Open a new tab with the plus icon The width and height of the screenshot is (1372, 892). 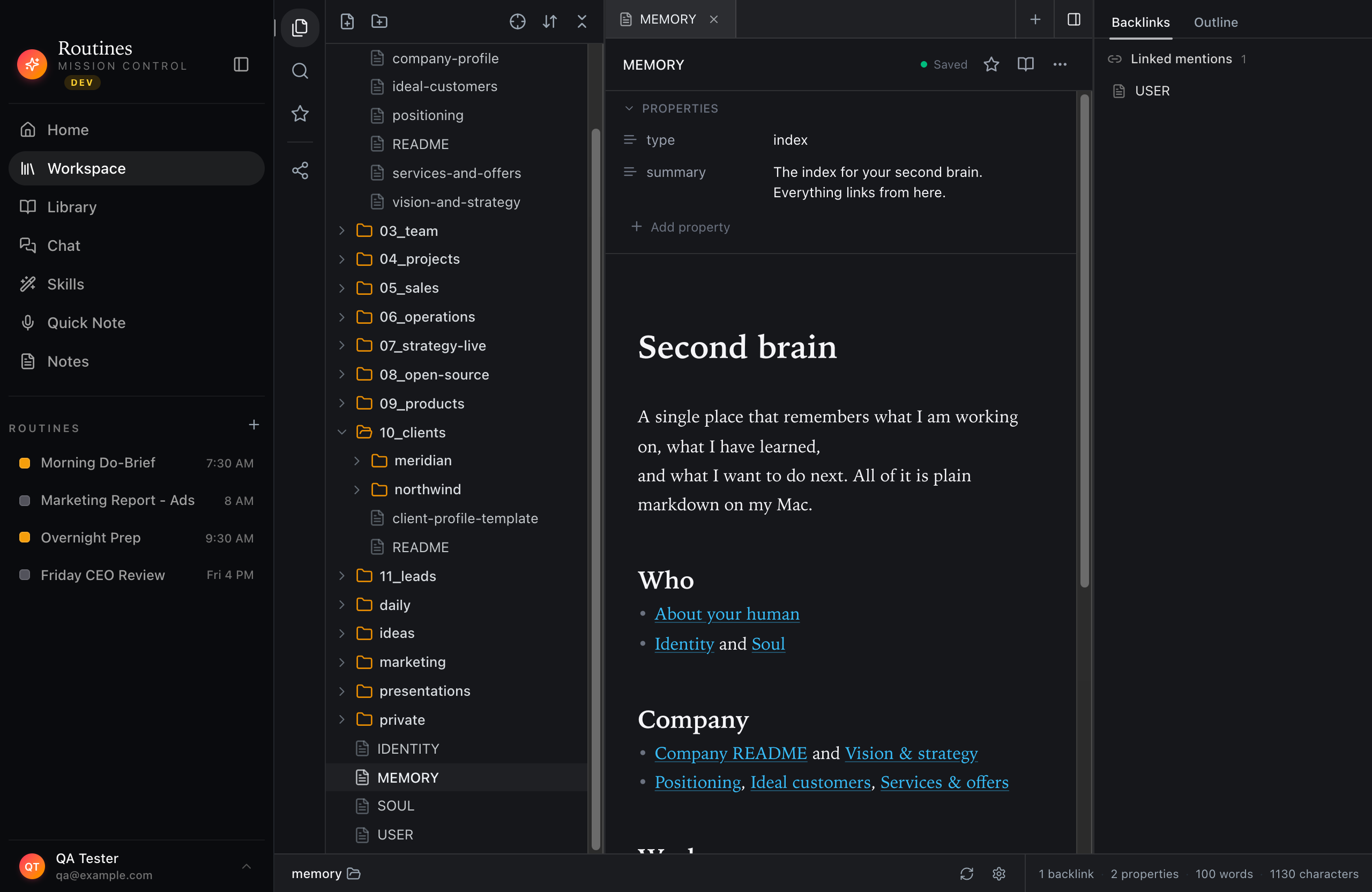click(x=1035, y=19)
